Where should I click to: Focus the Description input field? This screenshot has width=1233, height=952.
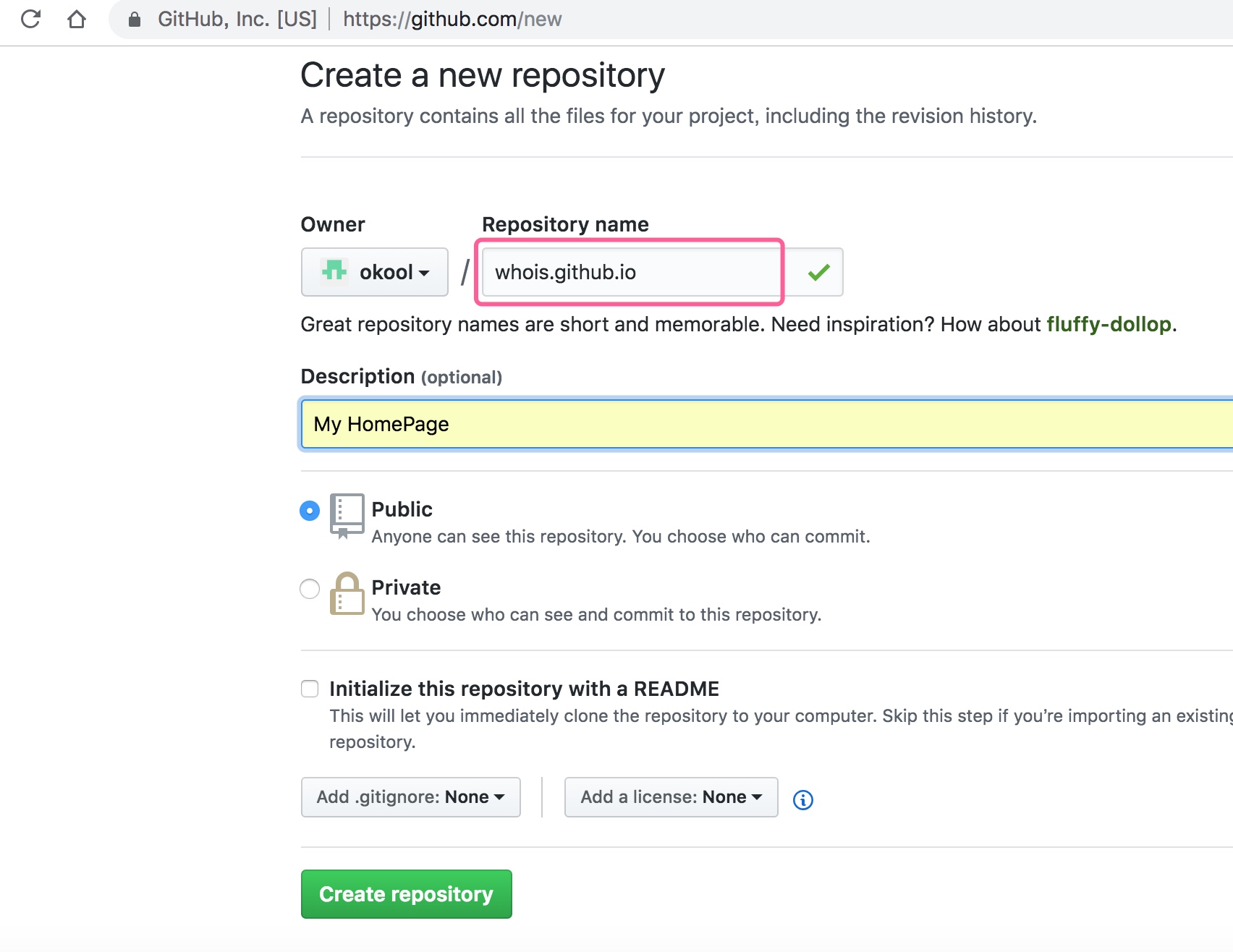pyautogui.click(x=767, y=424)
